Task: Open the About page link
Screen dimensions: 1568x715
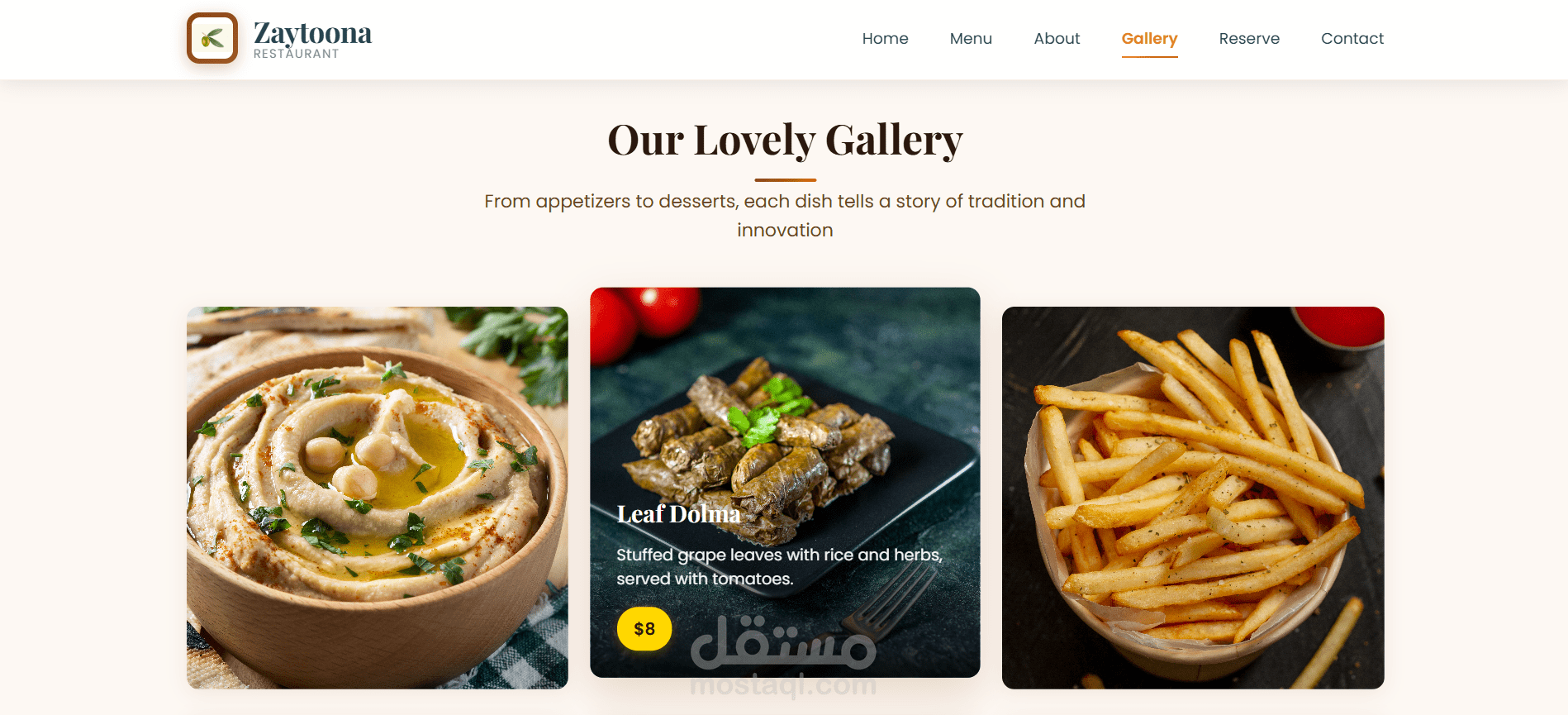Action: (1057, 38)
